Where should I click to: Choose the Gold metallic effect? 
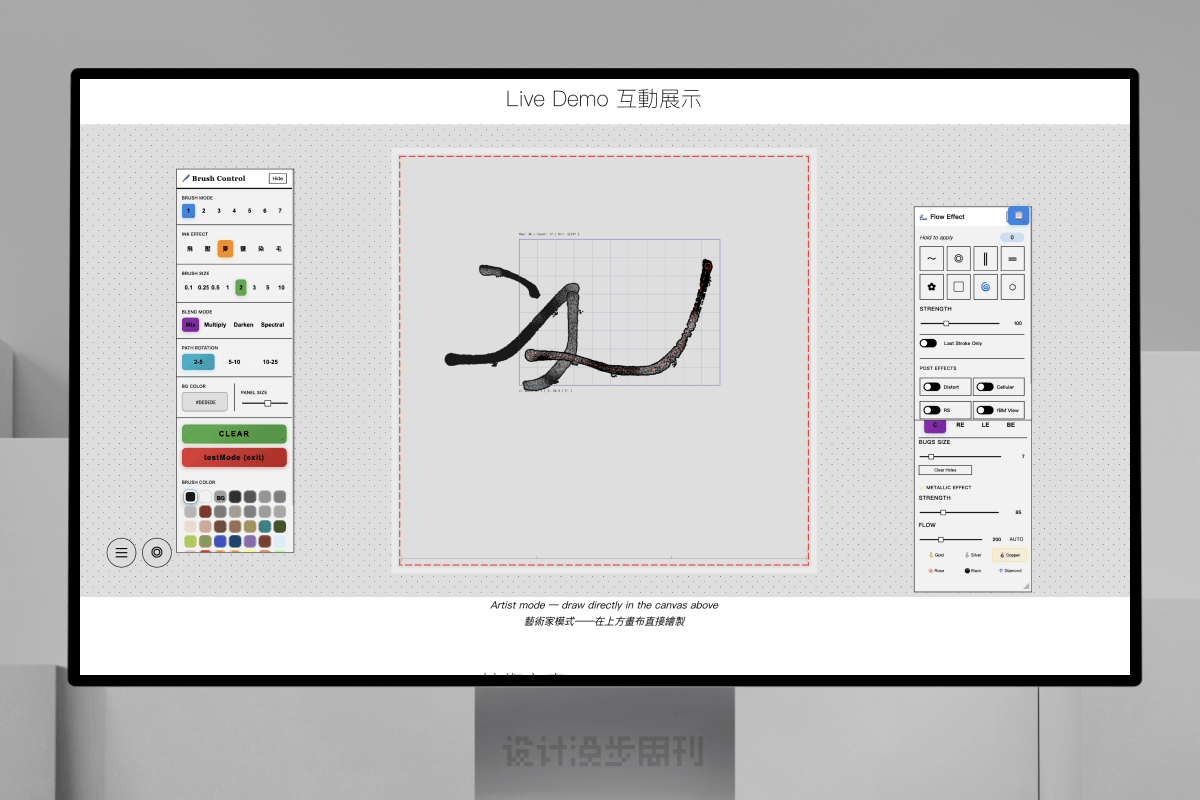click(x=937, y=554)
